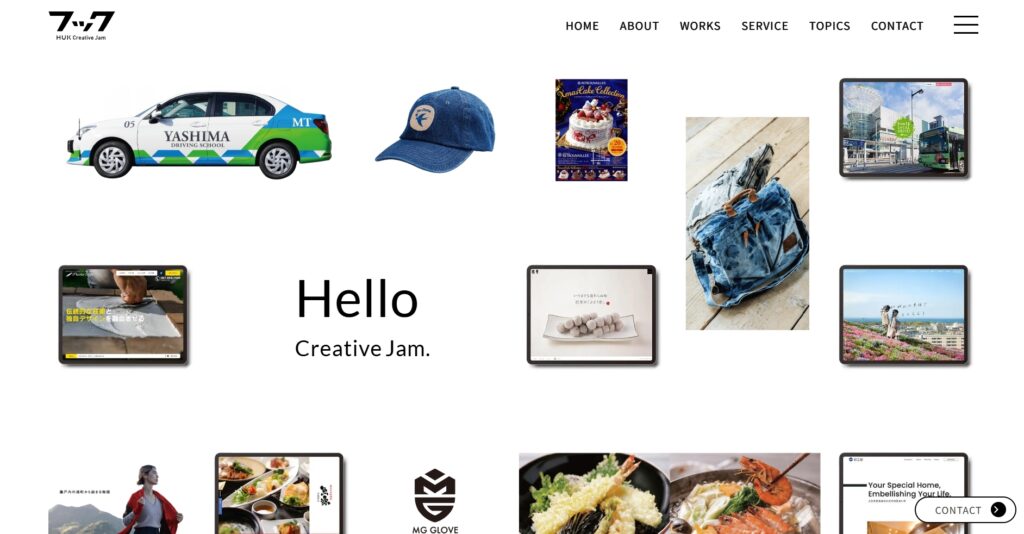The image size is (1024, 534).
Task: Open the Xmas Cake Collection flyer
Action: [591, 130]
